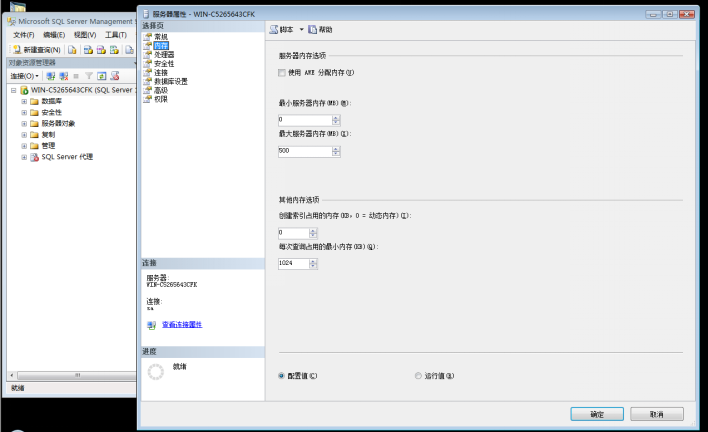
Task: Click the 查看连接属性 link
Action: (182, 324)
